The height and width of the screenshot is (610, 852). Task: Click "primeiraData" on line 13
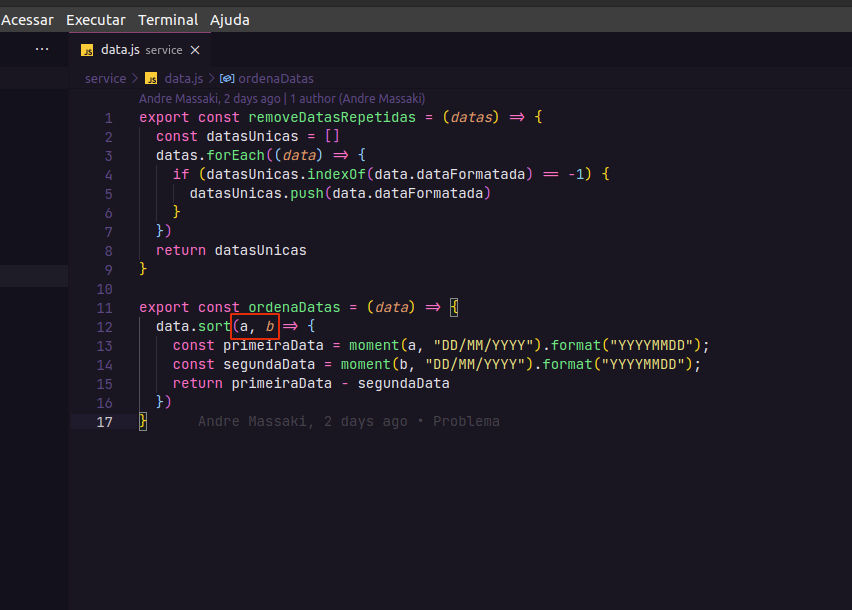[x=273, y=345]
